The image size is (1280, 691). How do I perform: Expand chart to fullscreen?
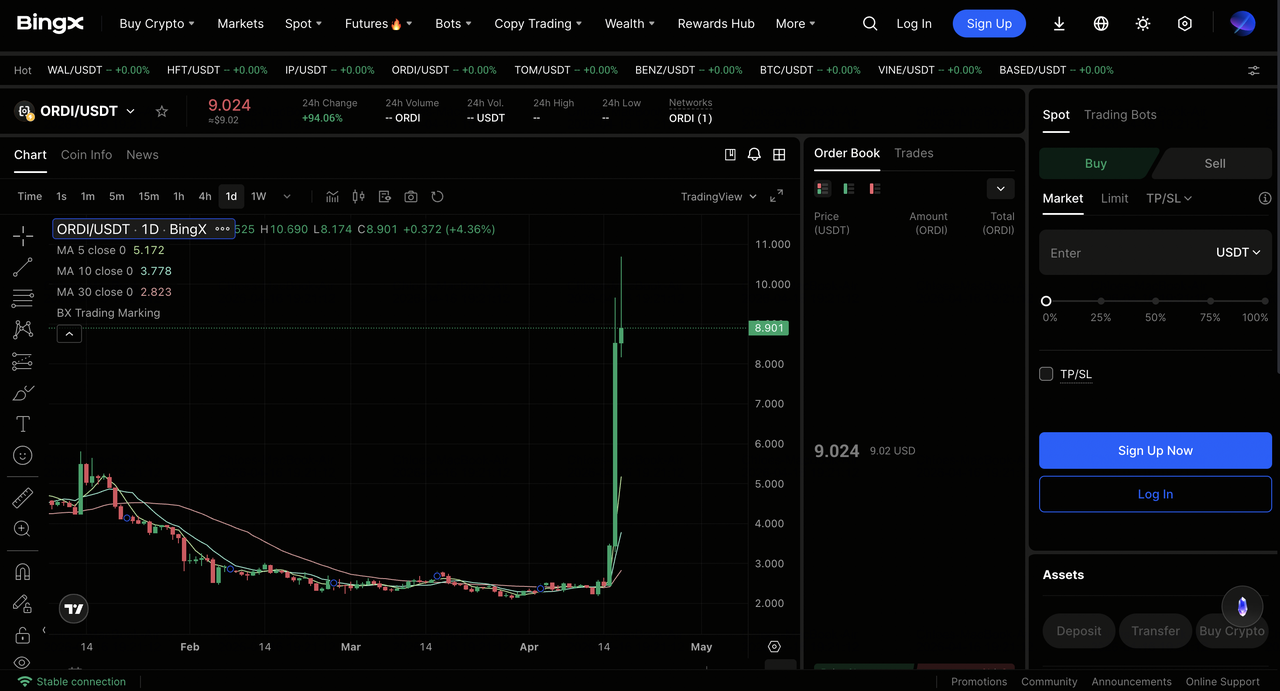[x=777, y=197]
